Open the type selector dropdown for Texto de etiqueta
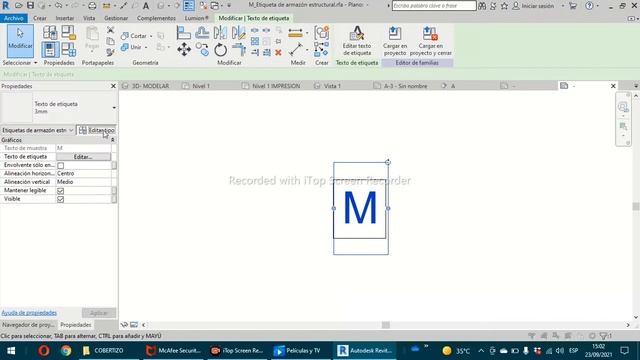This screenshot has width=640, height=360. (x=114, y=108)
